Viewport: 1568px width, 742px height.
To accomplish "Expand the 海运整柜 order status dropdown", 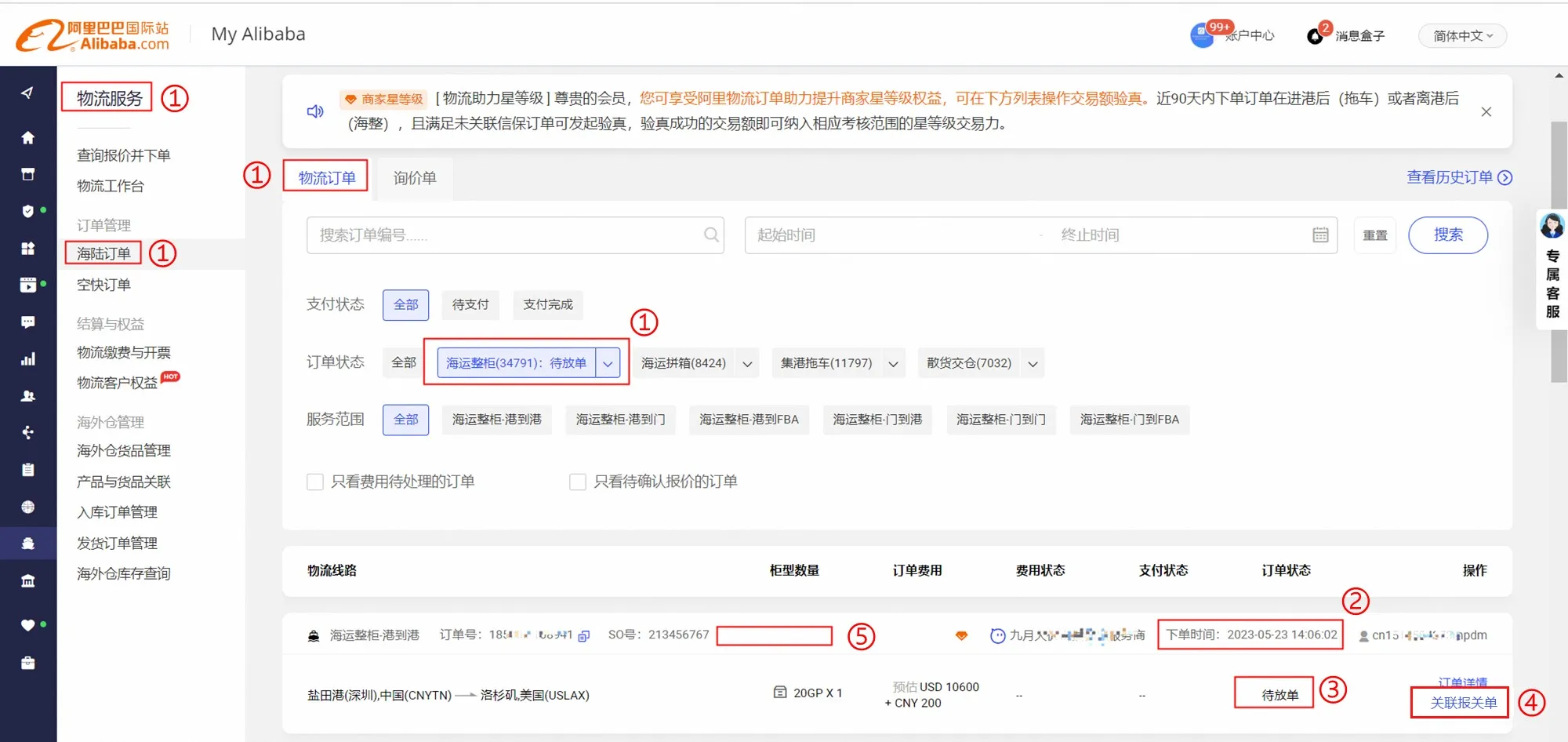I will 608,363.
